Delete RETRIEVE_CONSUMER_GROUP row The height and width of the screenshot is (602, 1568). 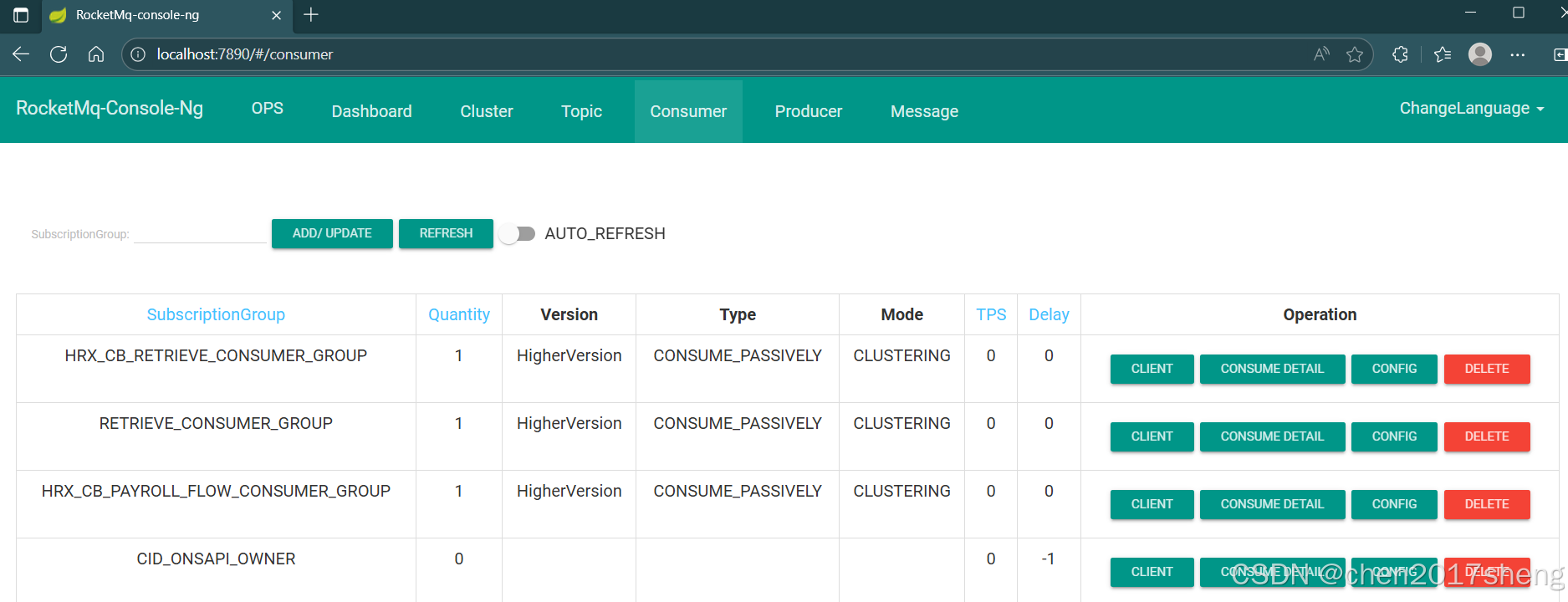[x=1487, y=436]
